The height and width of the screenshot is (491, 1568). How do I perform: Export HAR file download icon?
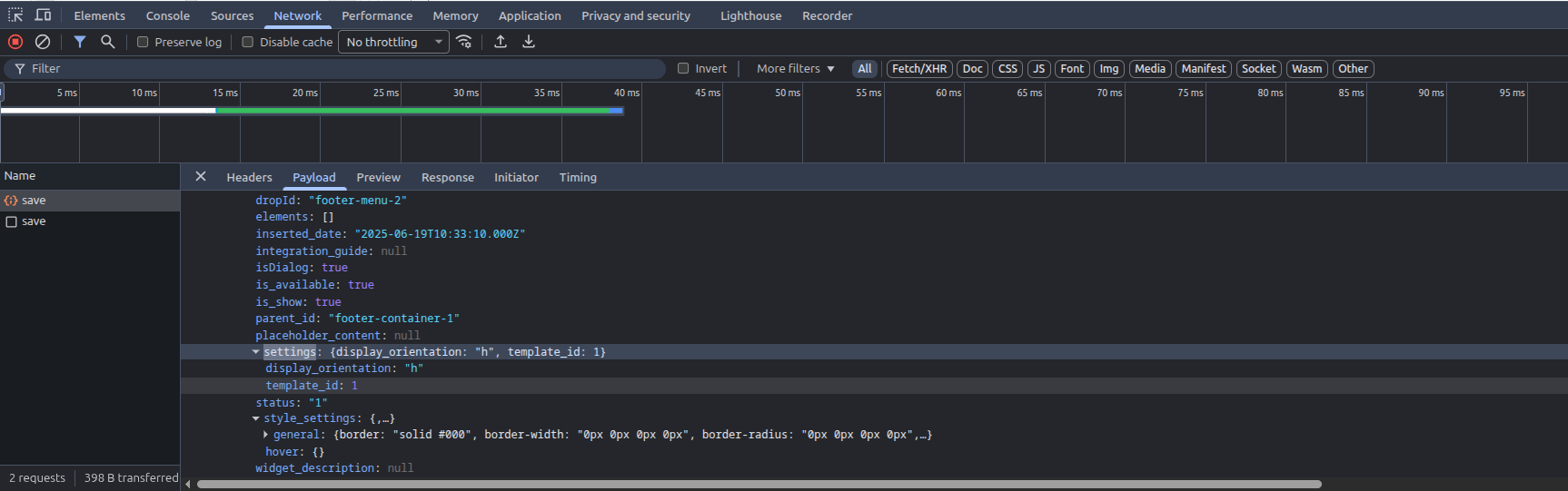click(x=529, y=42)
